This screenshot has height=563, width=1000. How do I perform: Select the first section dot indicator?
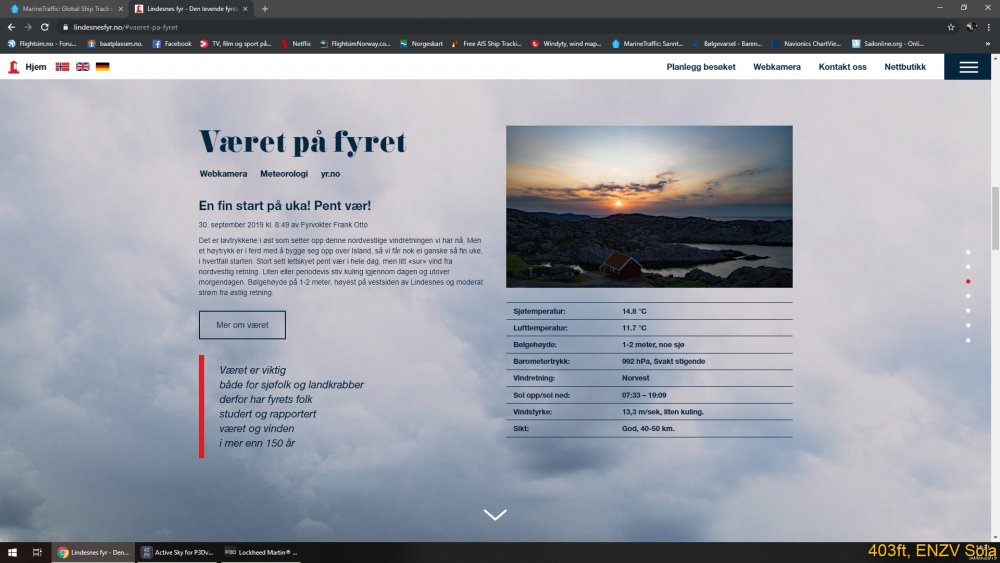968,252
